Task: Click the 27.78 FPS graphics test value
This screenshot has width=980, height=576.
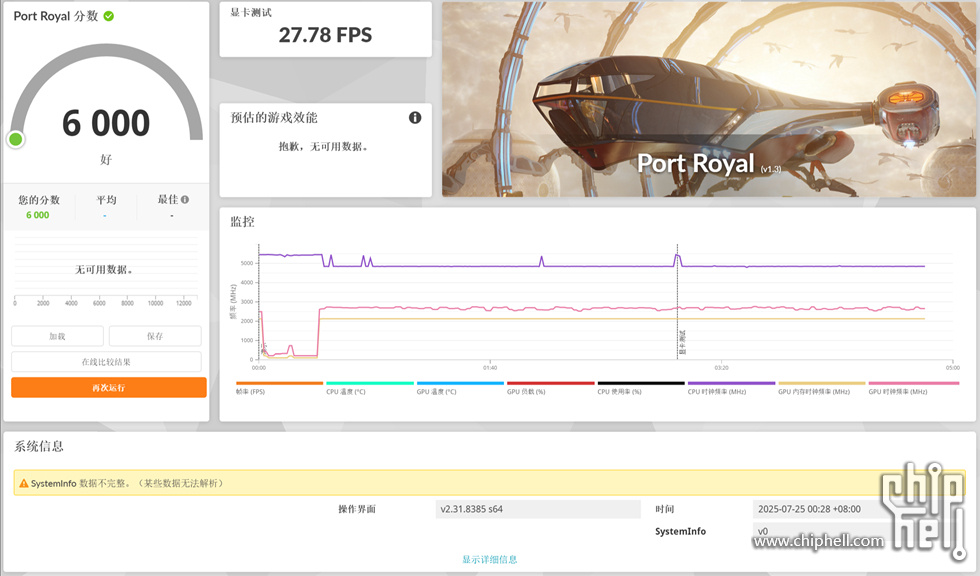Action: [x=325, y=35]
